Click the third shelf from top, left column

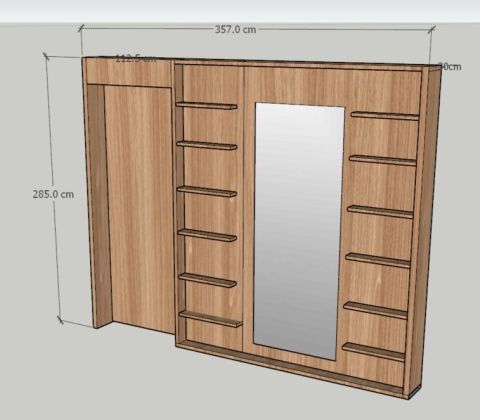[207, 191]
